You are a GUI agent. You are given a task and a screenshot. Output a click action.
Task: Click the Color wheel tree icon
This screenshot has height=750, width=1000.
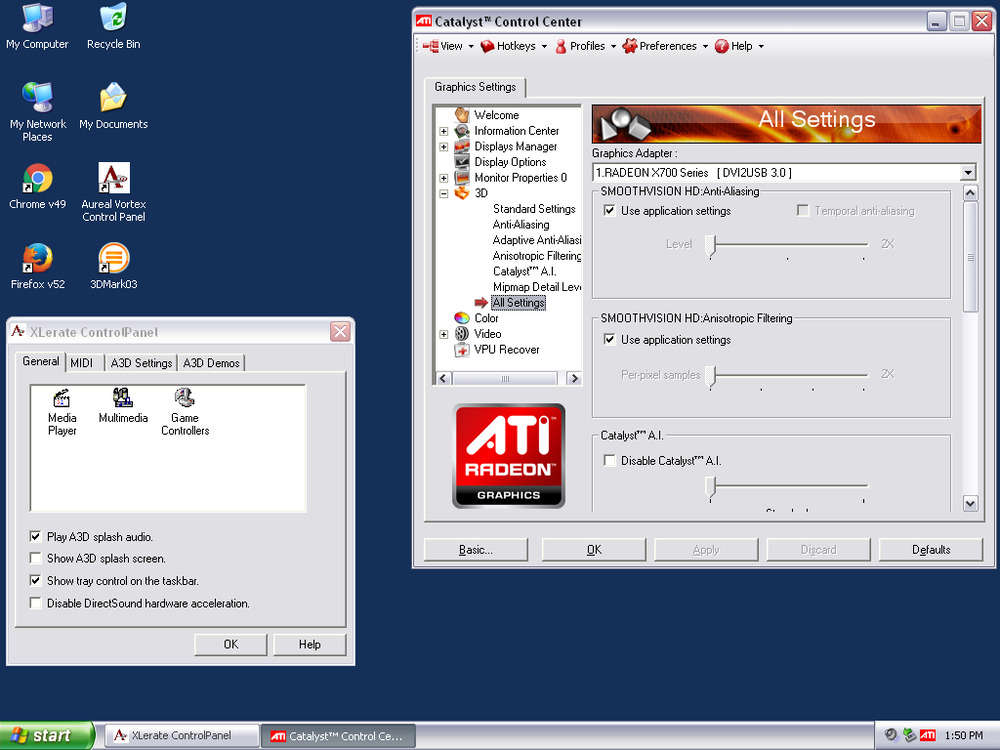point(462,318)
